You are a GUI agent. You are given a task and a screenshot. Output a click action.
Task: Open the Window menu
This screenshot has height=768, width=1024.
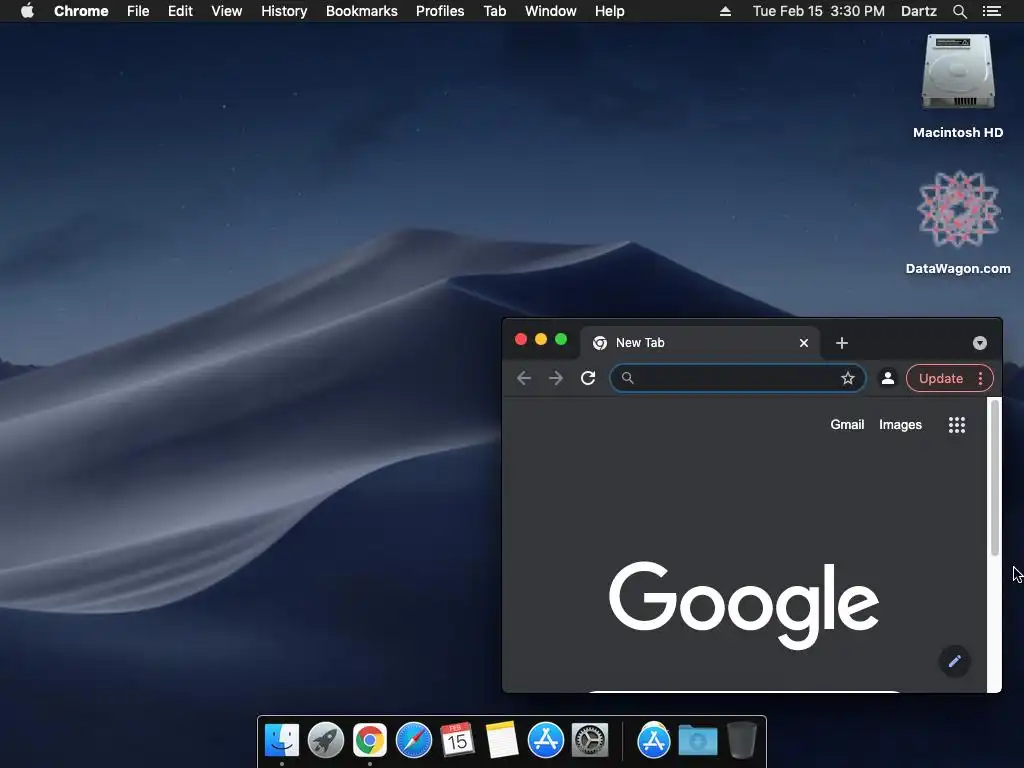coord(551,11)
